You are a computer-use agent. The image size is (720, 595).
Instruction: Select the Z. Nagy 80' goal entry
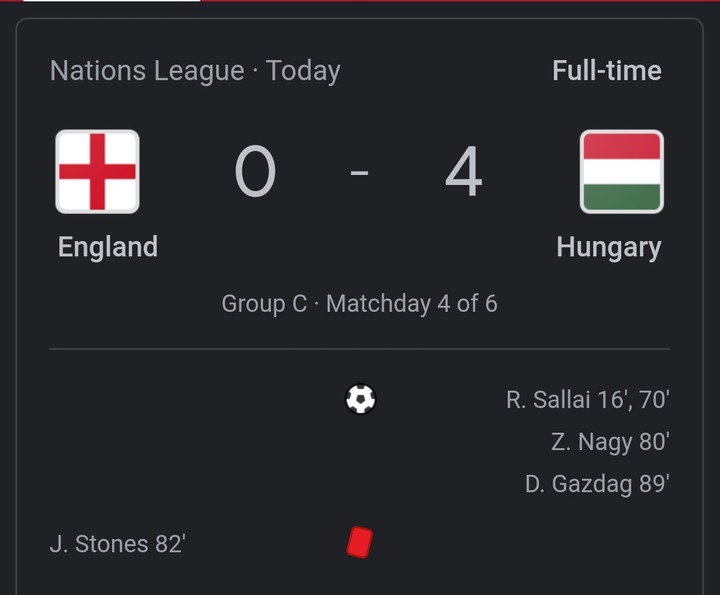click(x=610, y=442)
